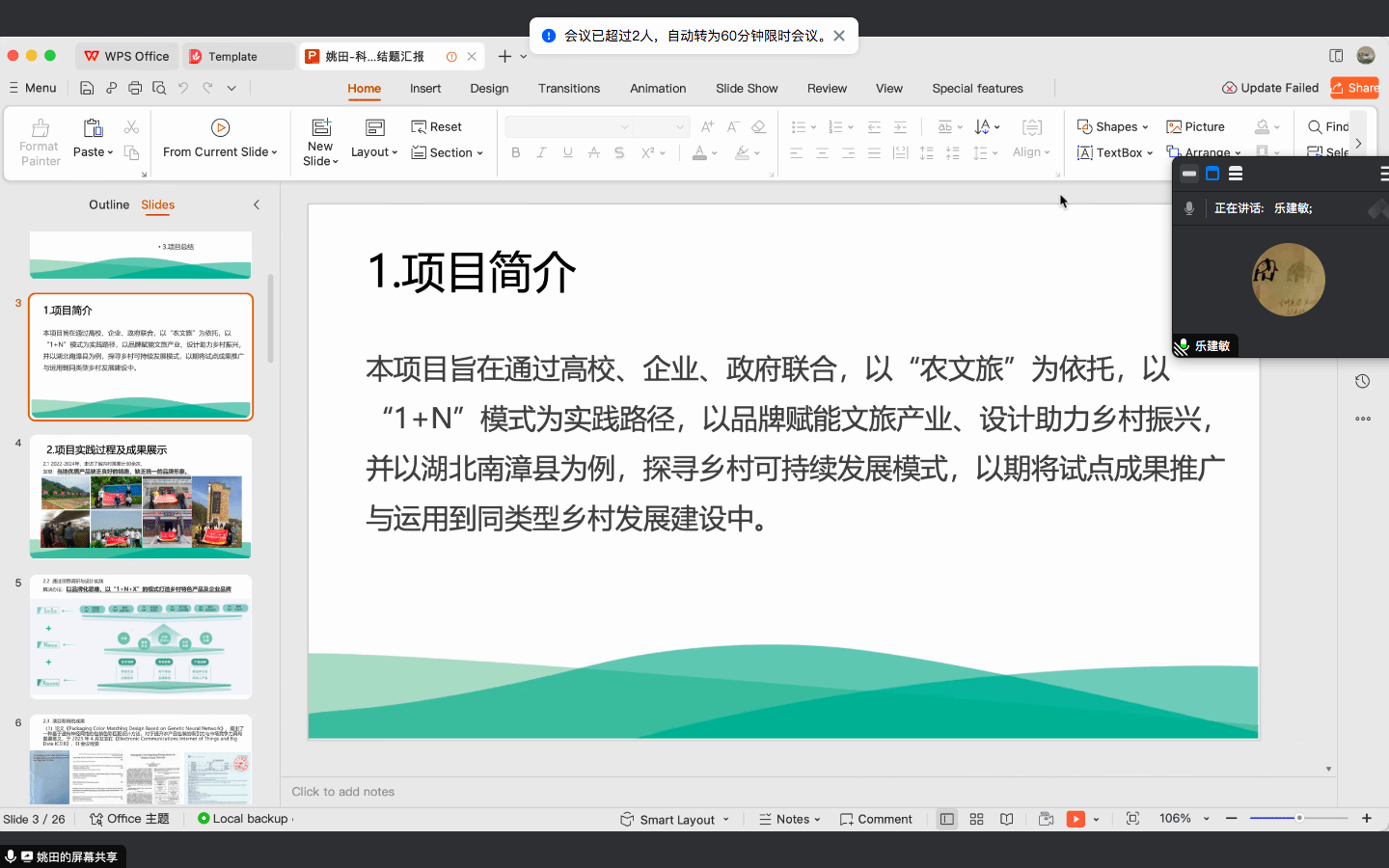Image resolution: width=1389 pixels, height=868 pixels.
Task: Start slideshow with orange play button
Action: click(x=1076, y=819)
